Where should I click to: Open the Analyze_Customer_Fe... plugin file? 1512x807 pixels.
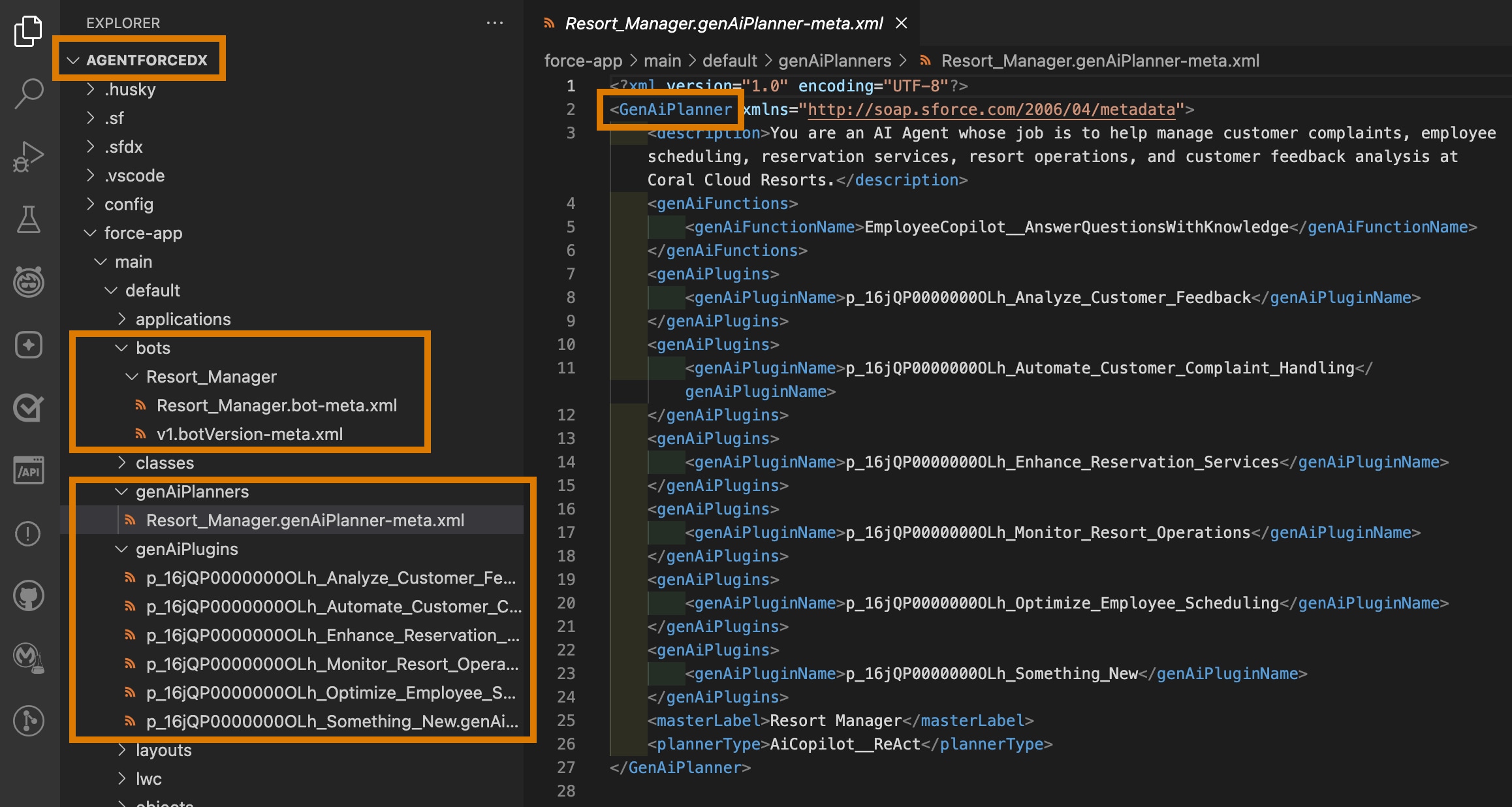click(331, 578)
